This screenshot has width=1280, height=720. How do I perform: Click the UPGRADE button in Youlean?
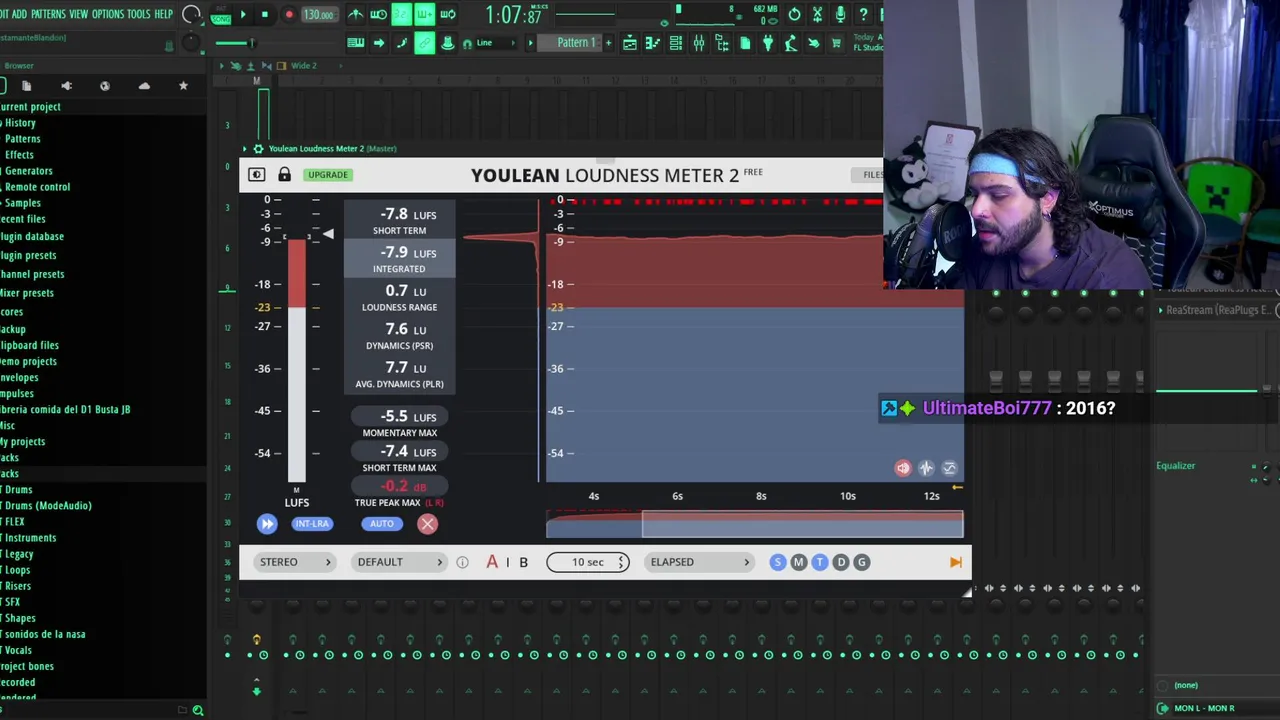(x=328, y=175)
